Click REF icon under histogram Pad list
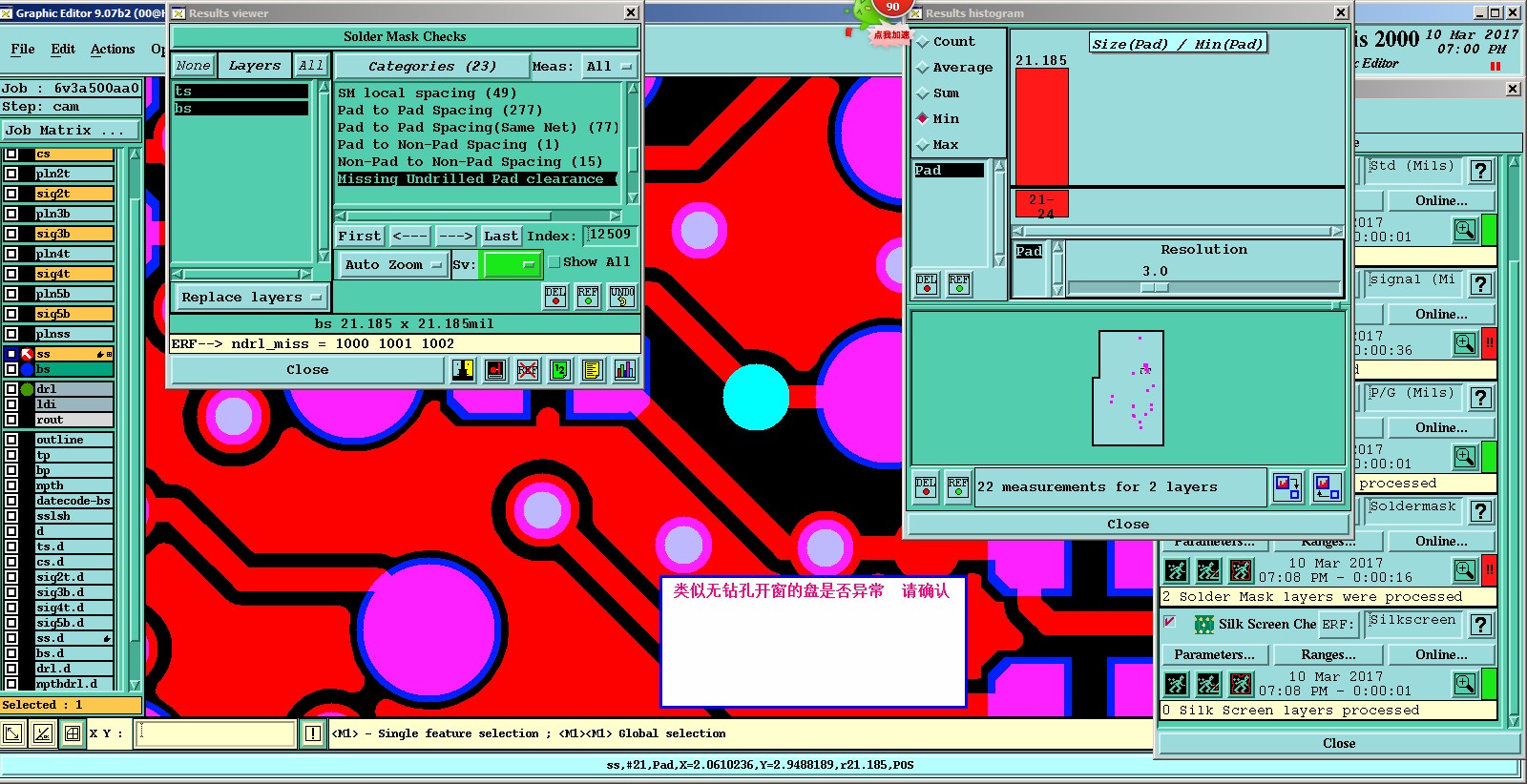 pos(959,284)
